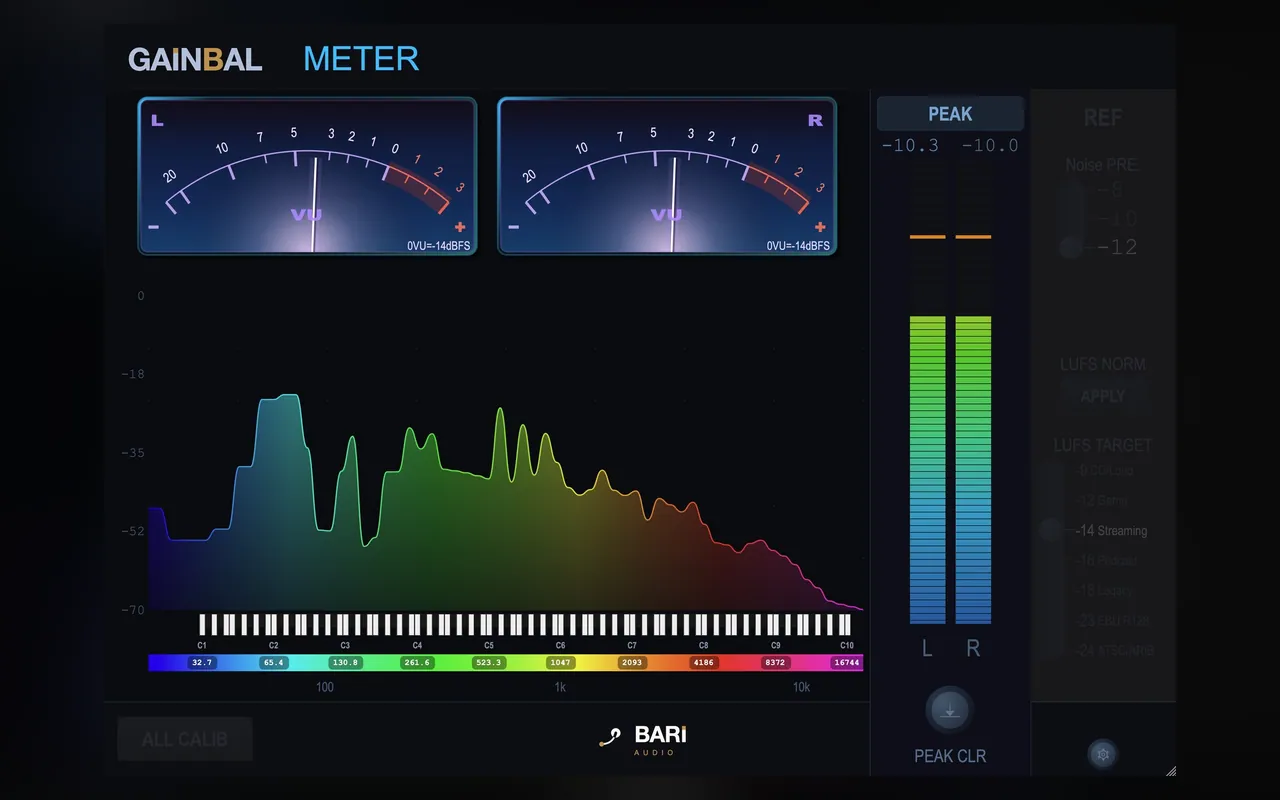Select the -14 Streaming LUFS target
The height and width of the screenshot is (800, 1280).
click(1111, 531)
